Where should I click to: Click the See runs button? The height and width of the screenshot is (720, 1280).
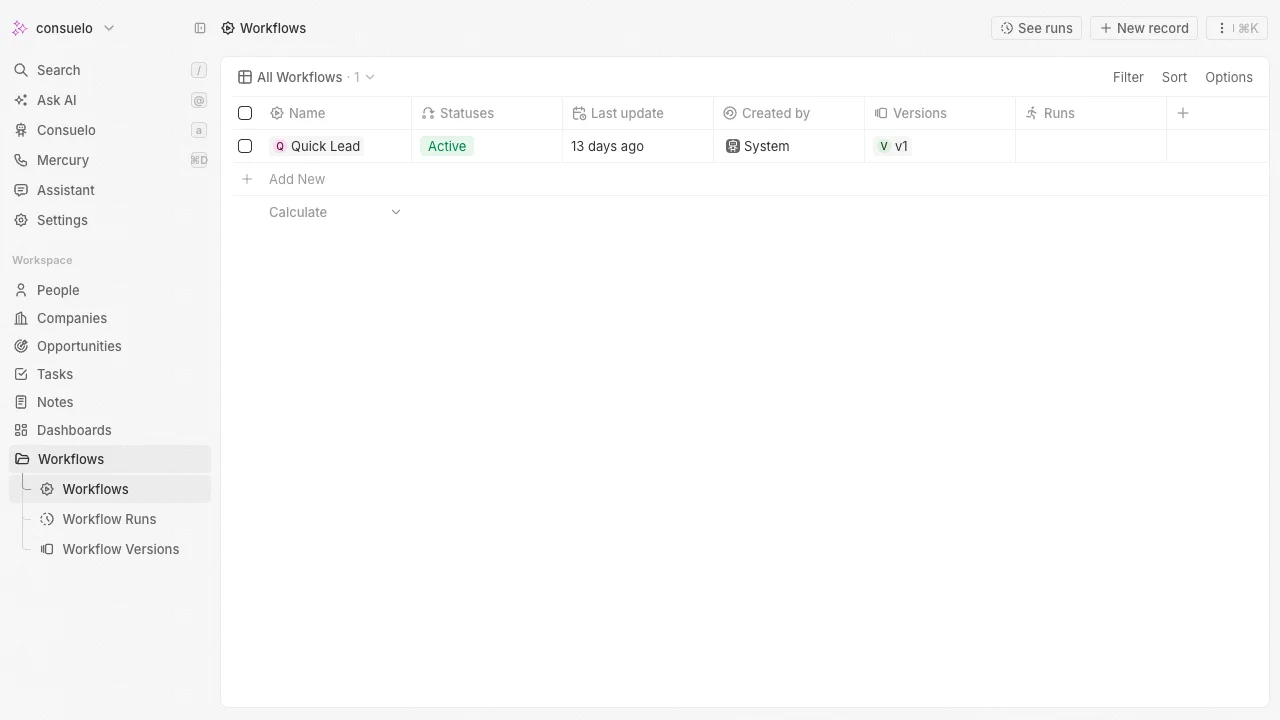1036,28
